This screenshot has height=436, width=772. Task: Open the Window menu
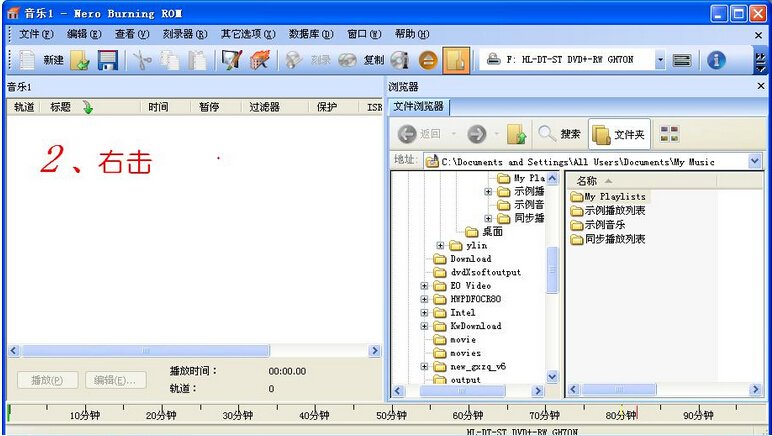[x=364, y=34]
